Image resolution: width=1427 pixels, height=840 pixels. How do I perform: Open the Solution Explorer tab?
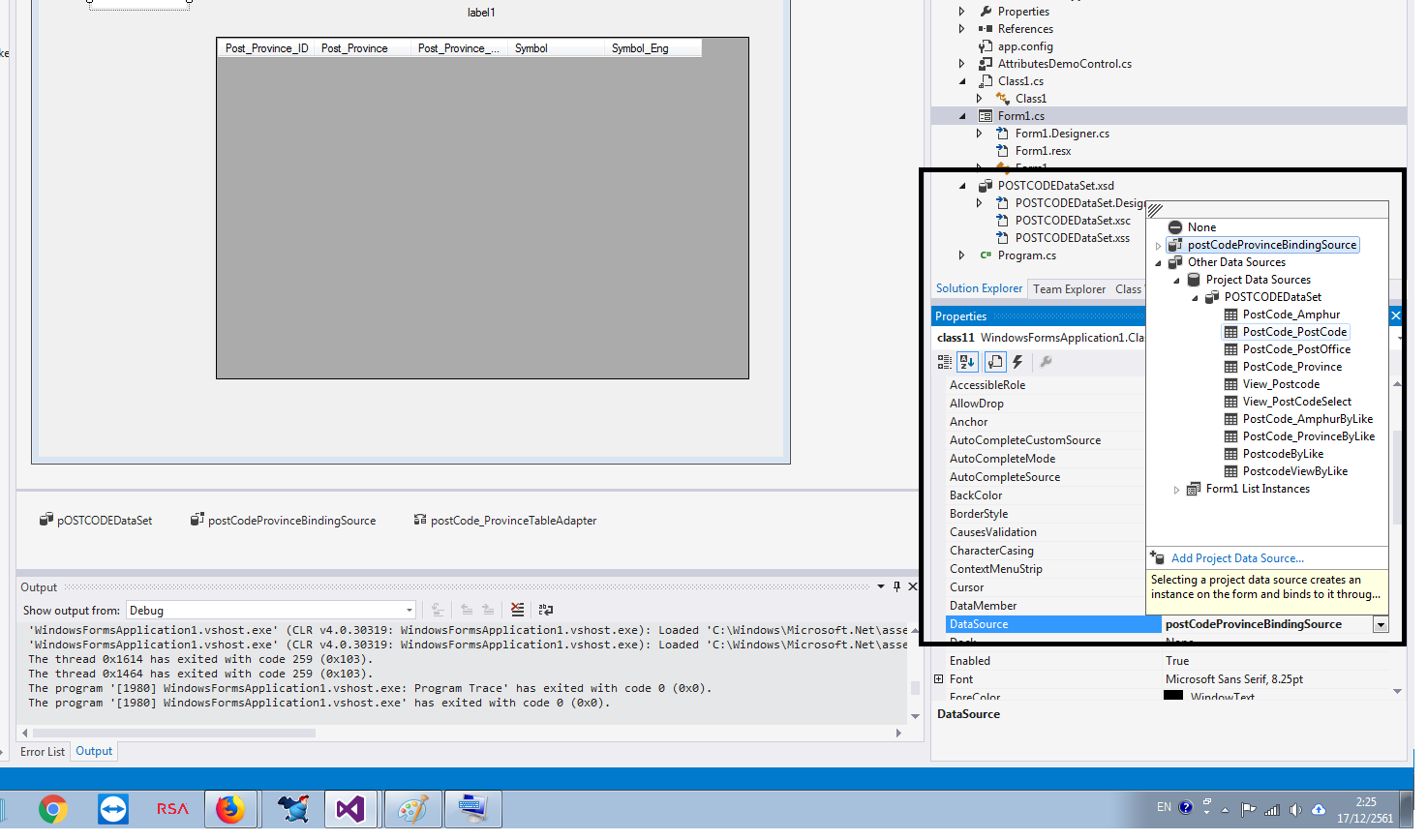point(979,288)
